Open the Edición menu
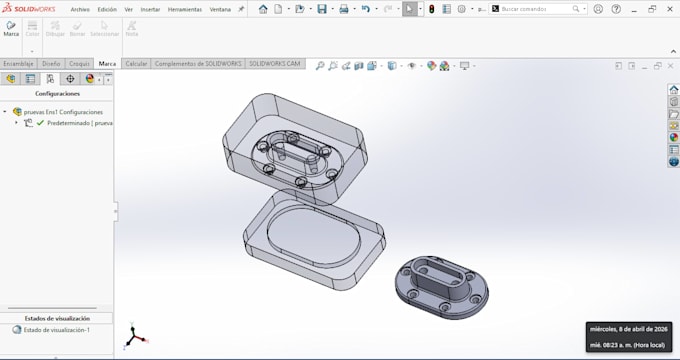Viewport: 680px width, 360px height. (x=107, y=9)
